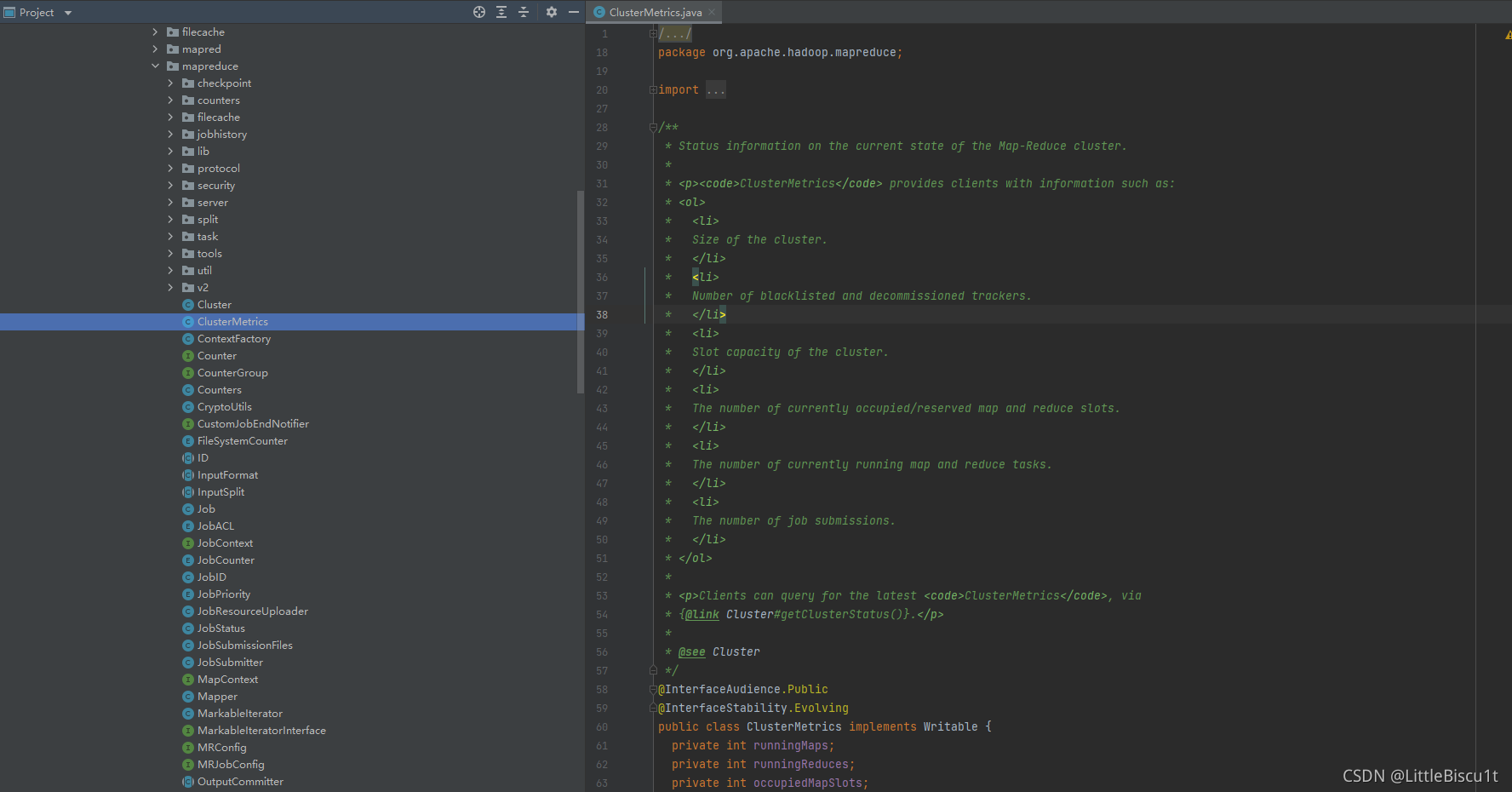Open JobPriority in project tree
This screenshot has width=1512, height=792.
tap(224, 594)
